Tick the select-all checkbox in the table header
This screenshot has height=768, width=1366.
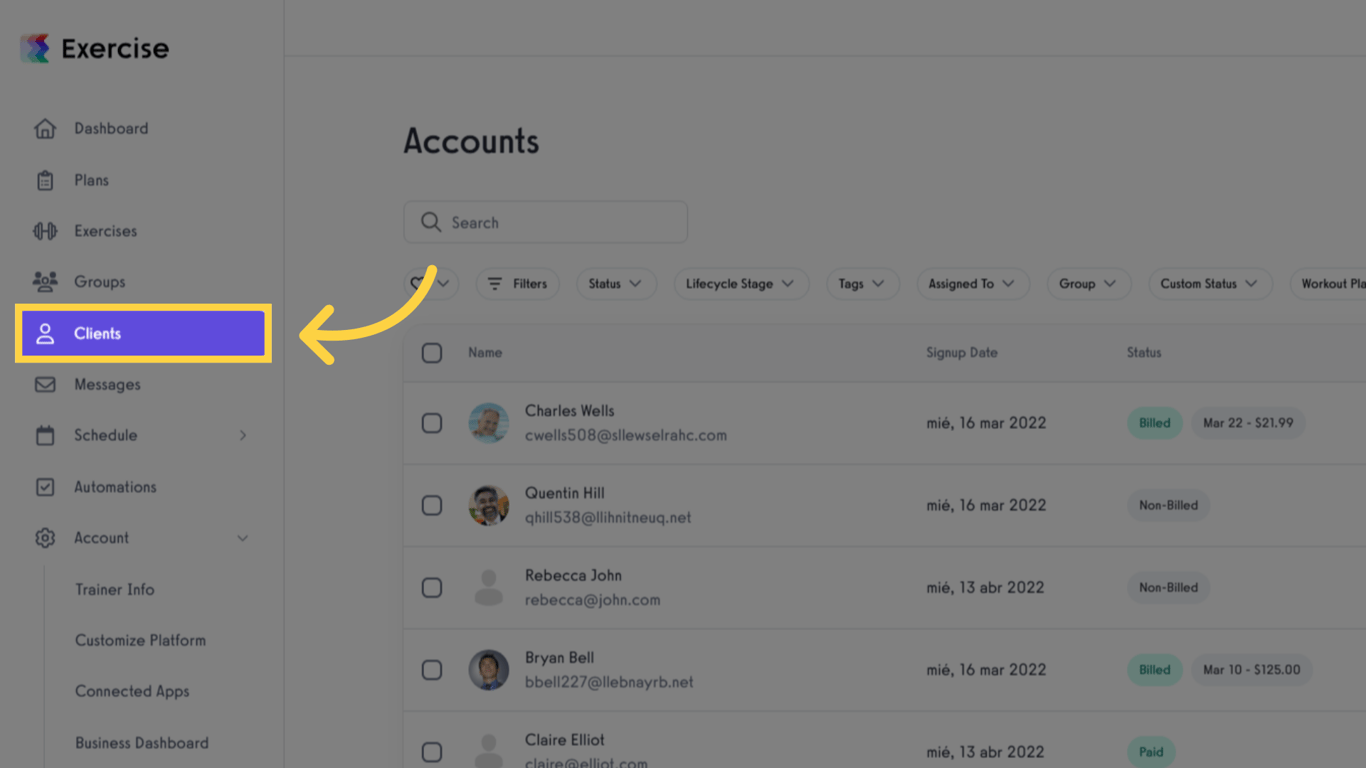pos(432,352)
